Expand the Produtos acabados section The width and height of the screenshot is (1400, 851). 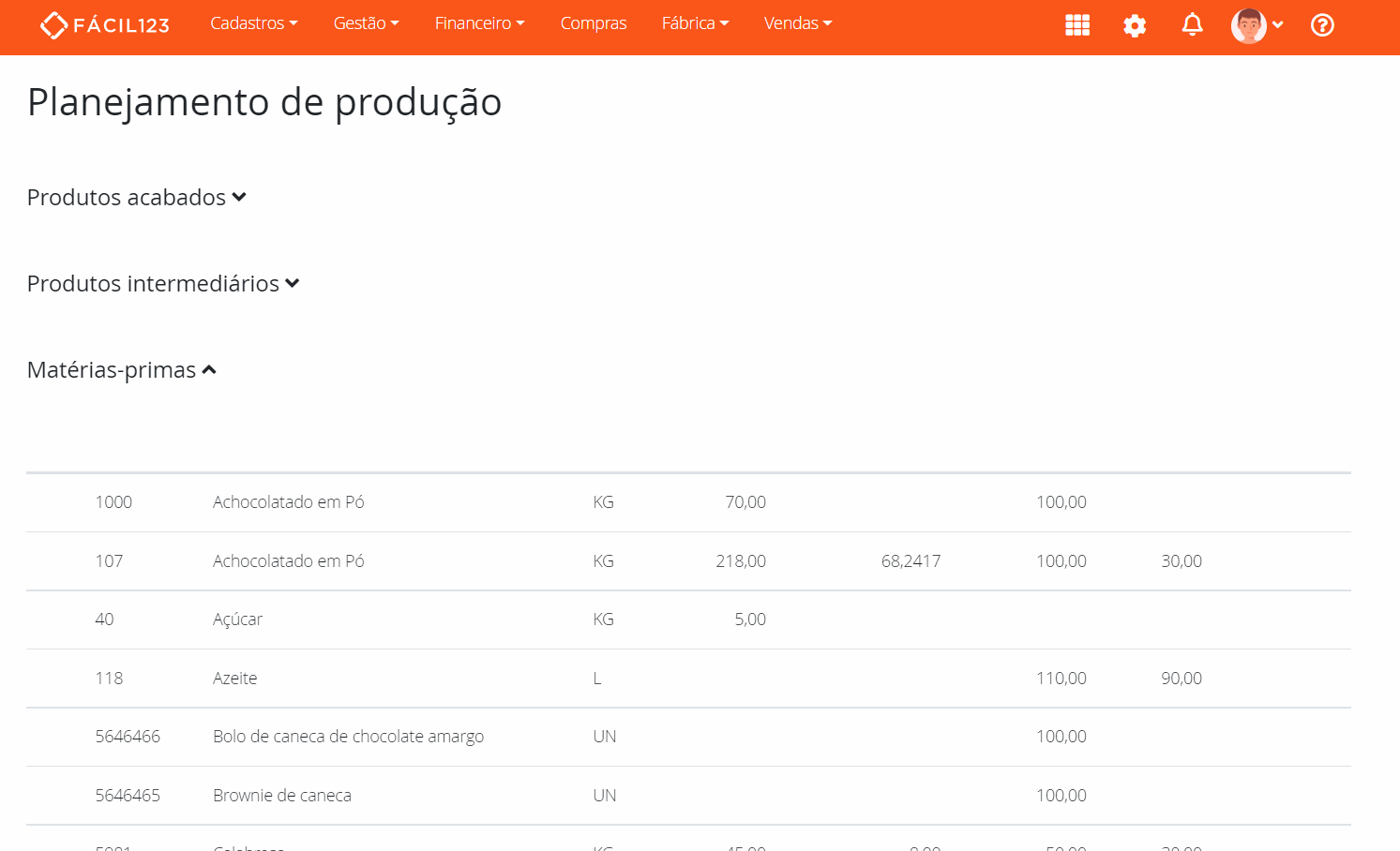click(136, 197)
